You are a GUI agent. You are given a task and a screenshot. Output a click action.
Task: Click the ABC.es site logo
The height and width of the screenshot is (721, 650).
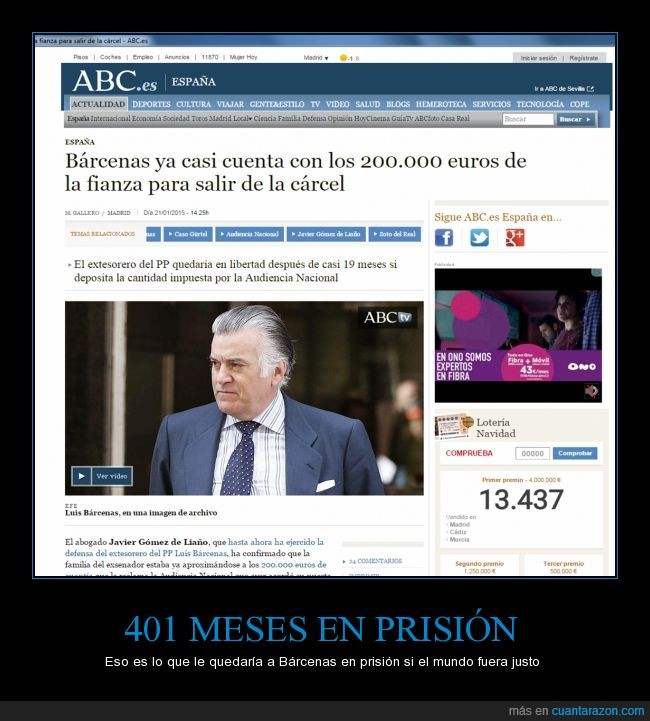pyautogui.click(x=114, y=81)
